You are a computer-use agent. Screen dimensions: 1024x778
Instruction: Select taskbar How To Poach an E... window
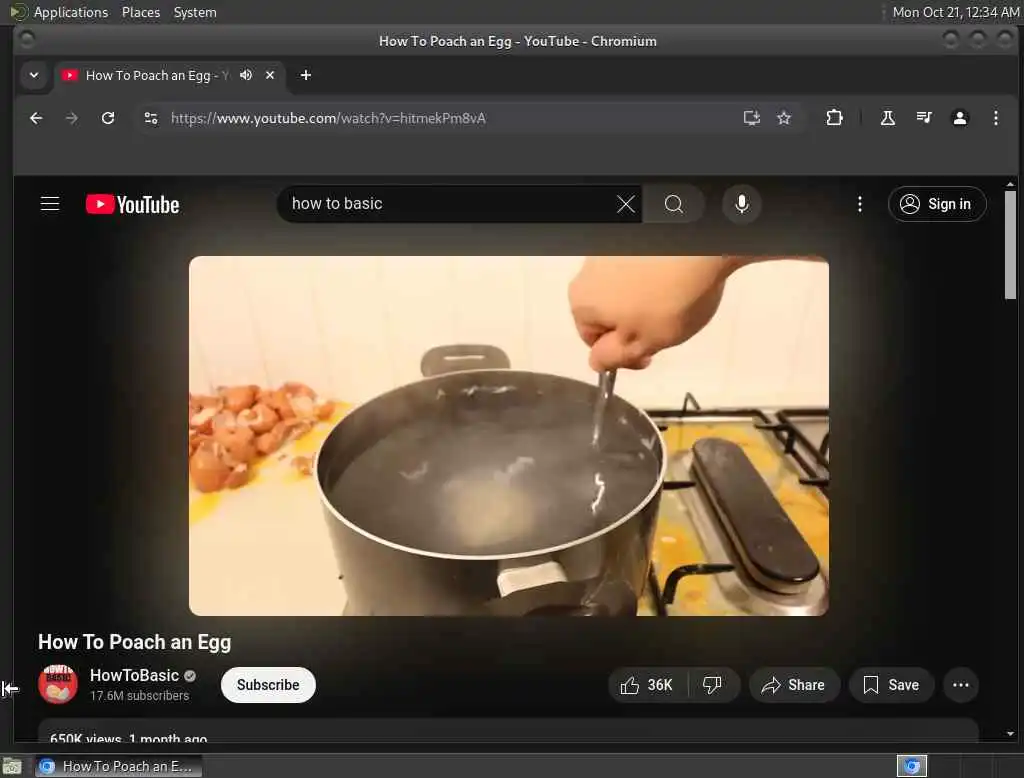118,766
